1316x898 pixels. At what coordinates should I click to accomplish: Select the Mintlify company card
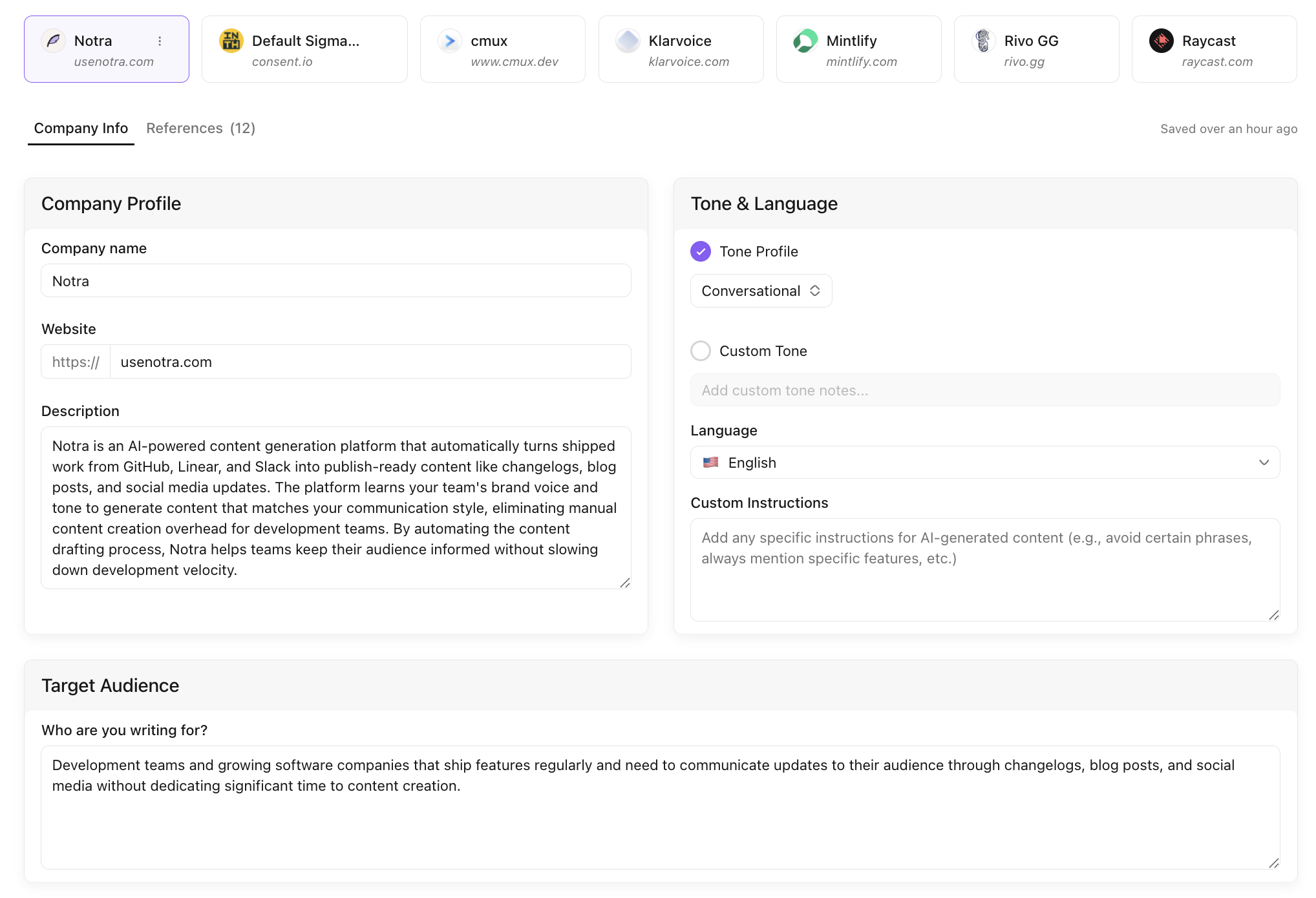(x=858, y=49)
